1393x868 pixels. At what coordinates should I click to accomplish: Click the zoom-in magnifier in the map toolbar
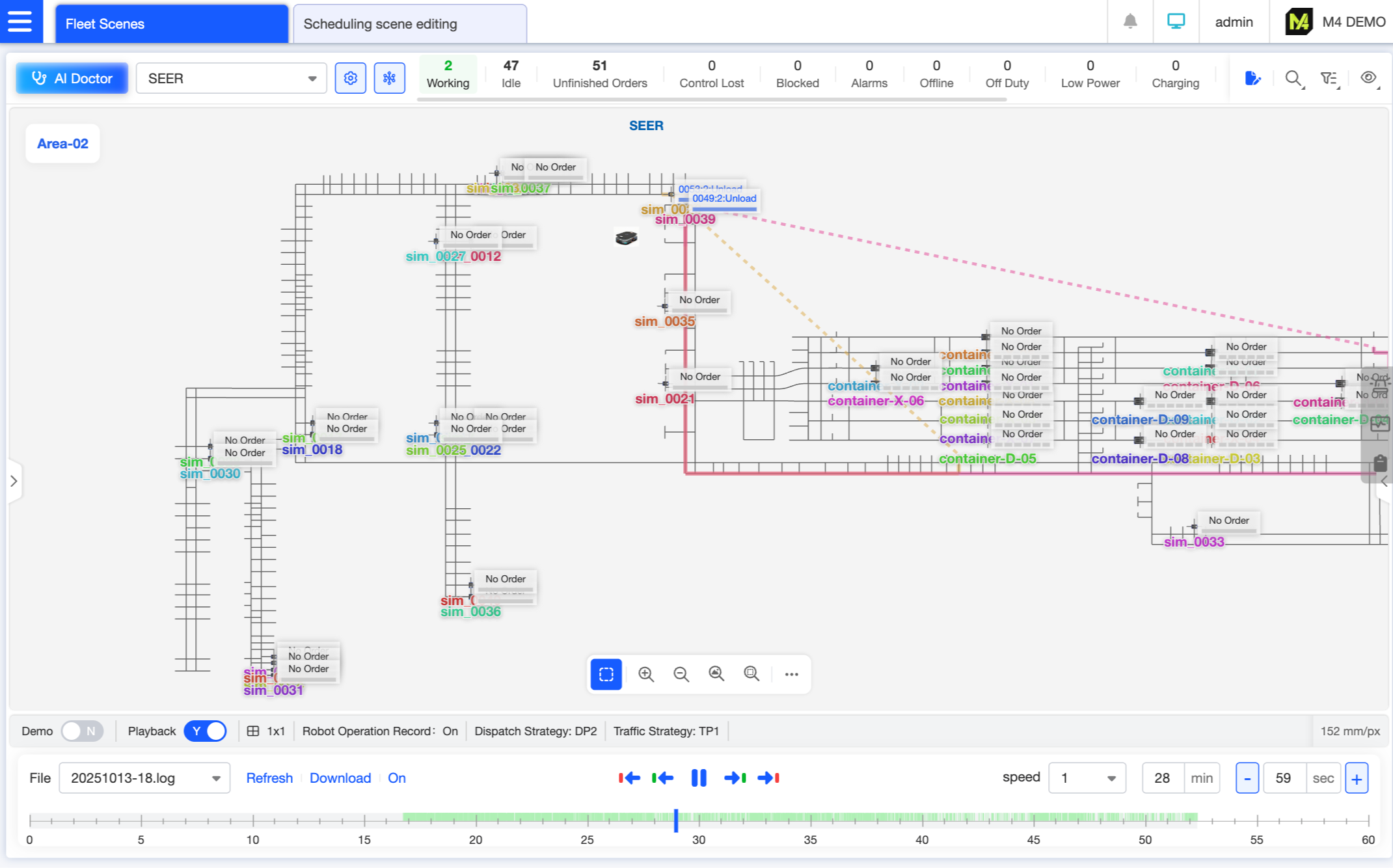point(646,674)
